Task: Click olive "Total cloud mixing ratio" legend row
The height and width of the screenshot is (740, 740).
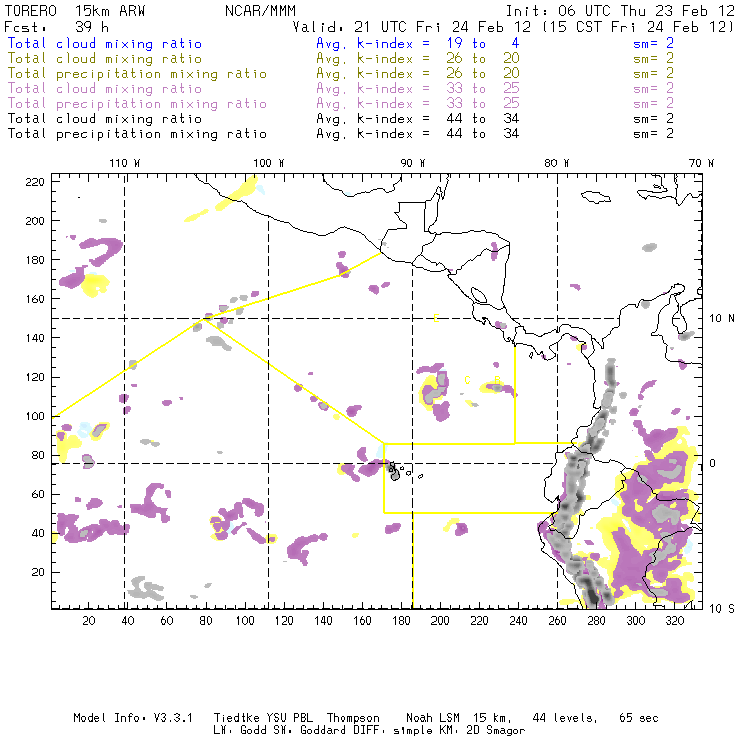Action: [x=105, y=59]
